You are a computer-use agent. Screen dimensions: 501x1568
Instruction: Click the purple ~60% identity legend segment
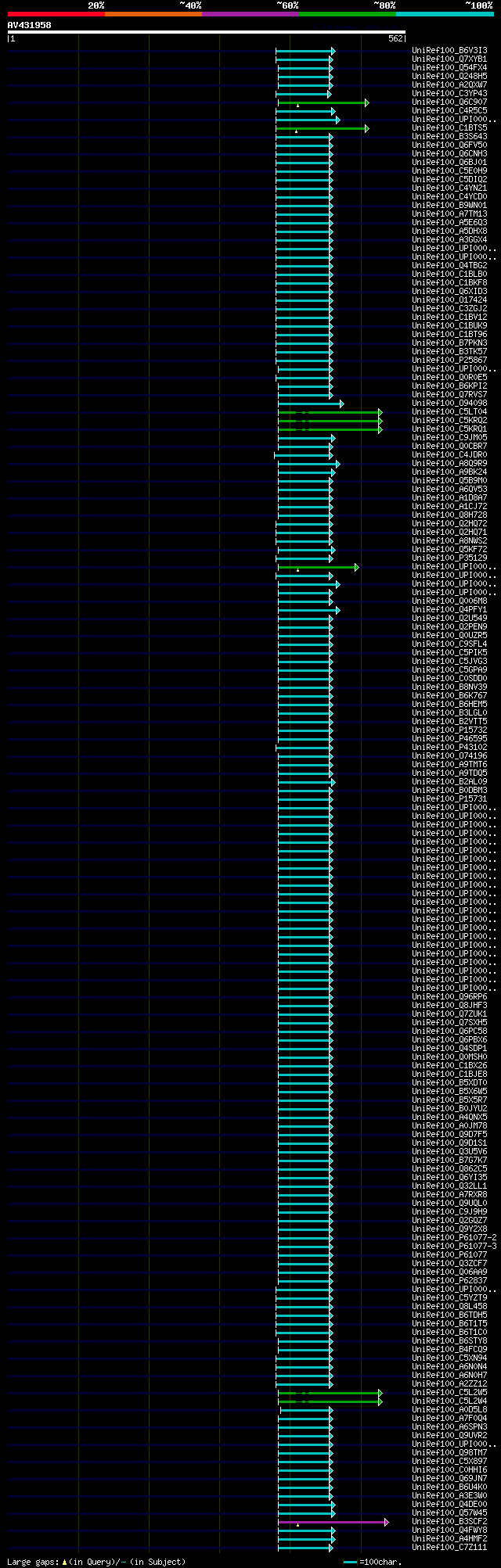tap(250, 14)
